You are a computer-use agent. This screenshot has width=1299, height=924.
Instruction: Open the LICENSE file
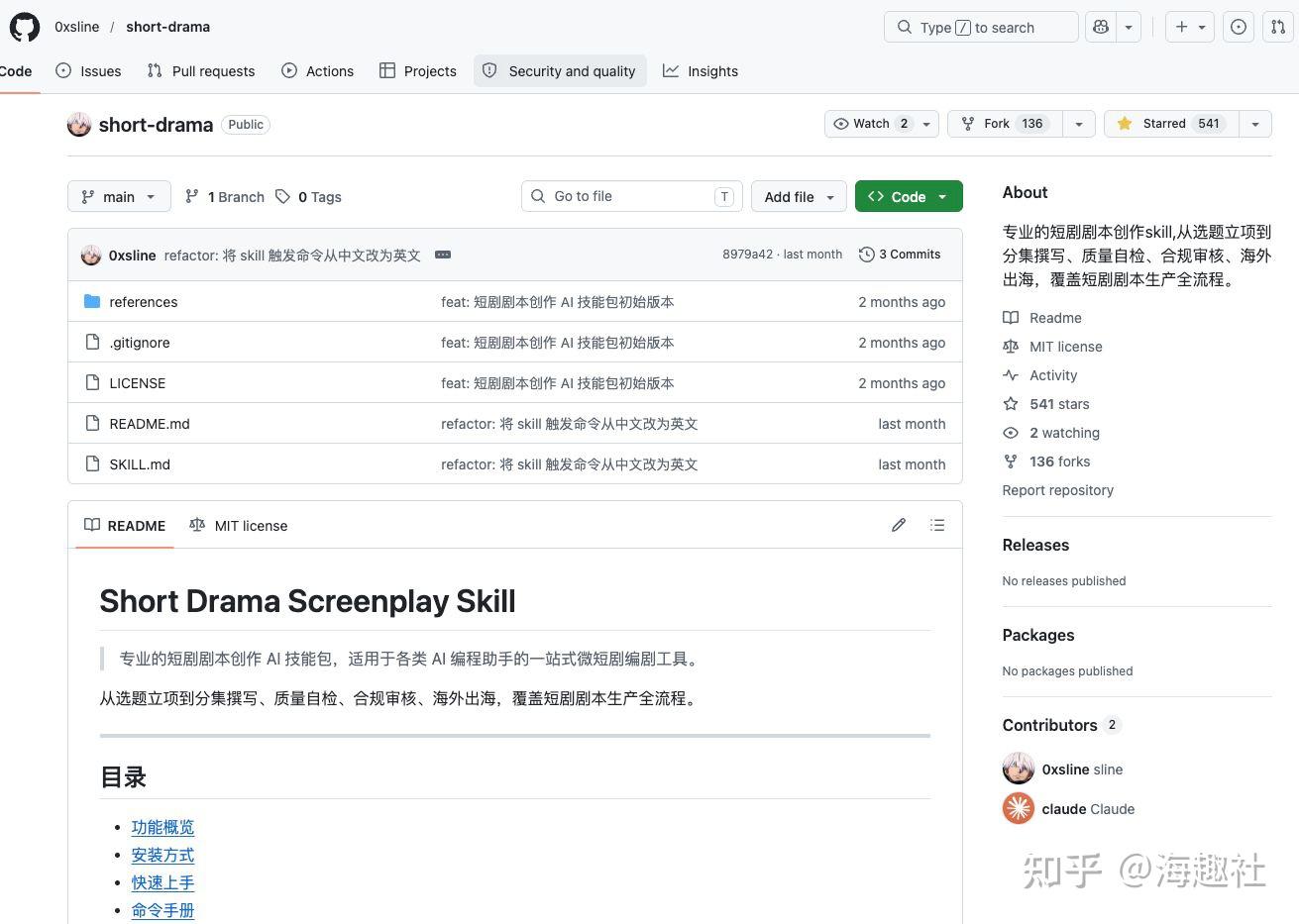click(138, 383)
